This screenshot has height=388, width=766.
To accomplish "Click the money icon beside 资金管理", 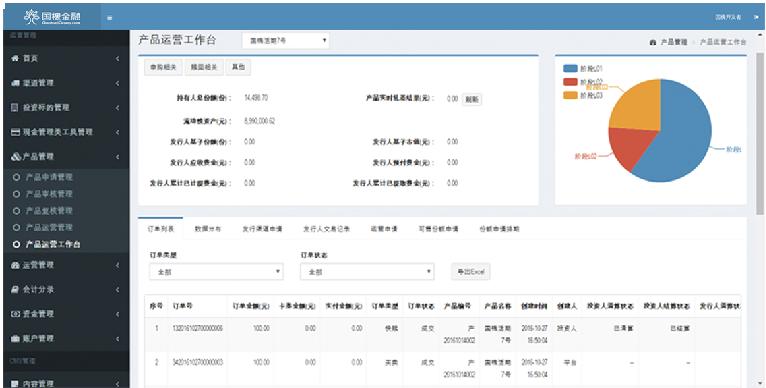I will [x=15, y=314].
